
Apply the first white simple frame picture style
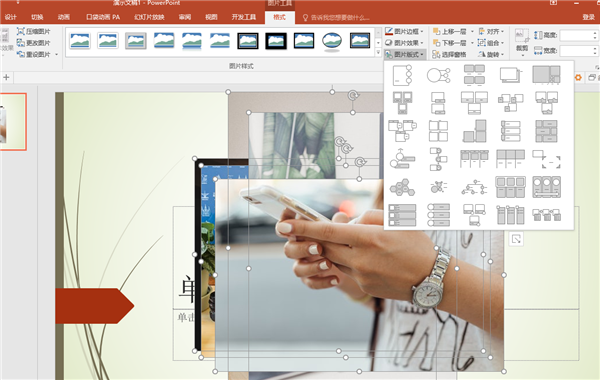click(x=80, y=41)
